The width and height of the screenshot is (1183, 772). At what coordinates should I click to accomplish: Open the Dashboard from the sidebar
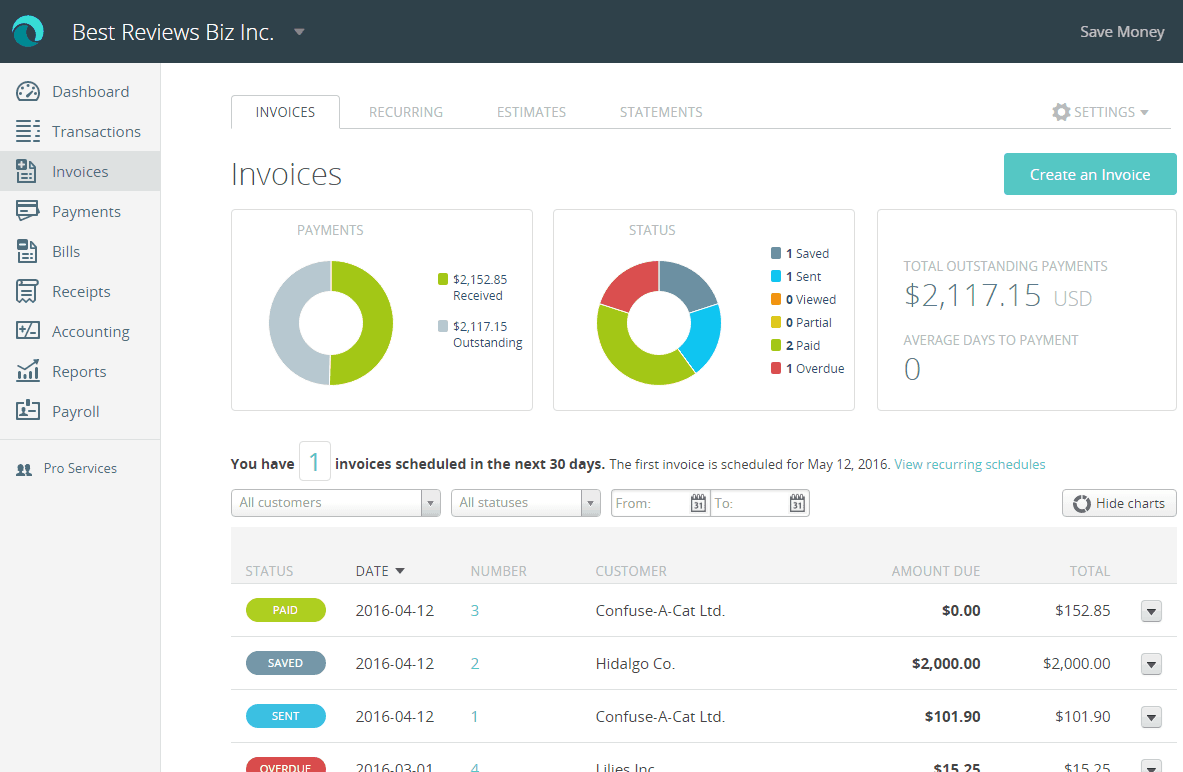coord(90,91)
